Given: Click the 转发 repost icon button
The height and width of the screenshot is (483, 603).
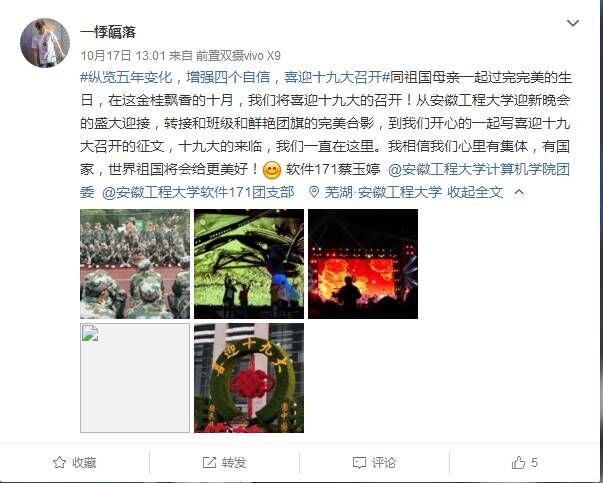Looking at the screenshot, I should tap(224, 462).
